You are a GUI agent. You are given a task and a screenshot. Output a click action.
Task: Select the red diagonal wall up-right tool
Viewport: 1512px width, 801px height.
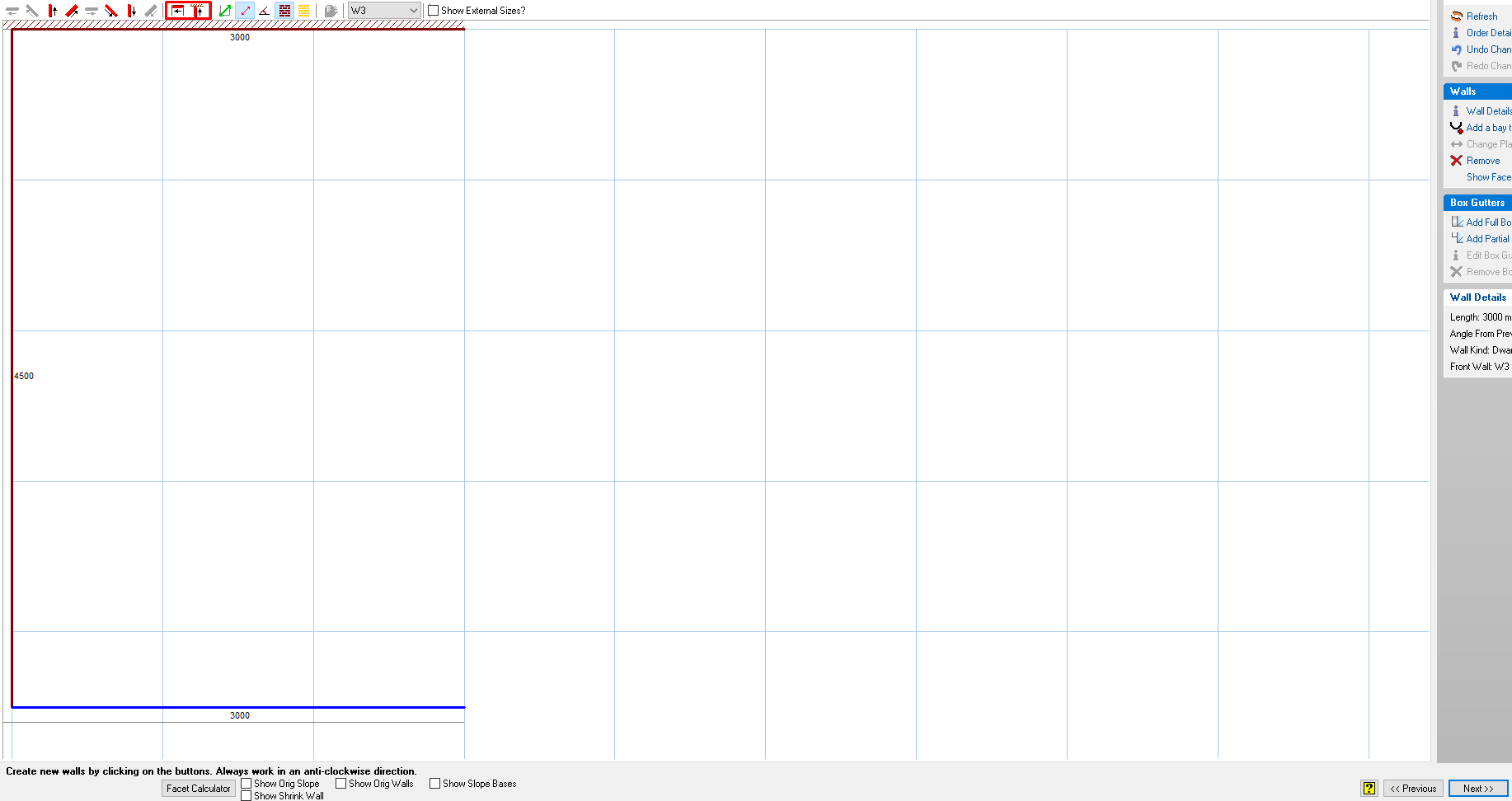(72, 11)
